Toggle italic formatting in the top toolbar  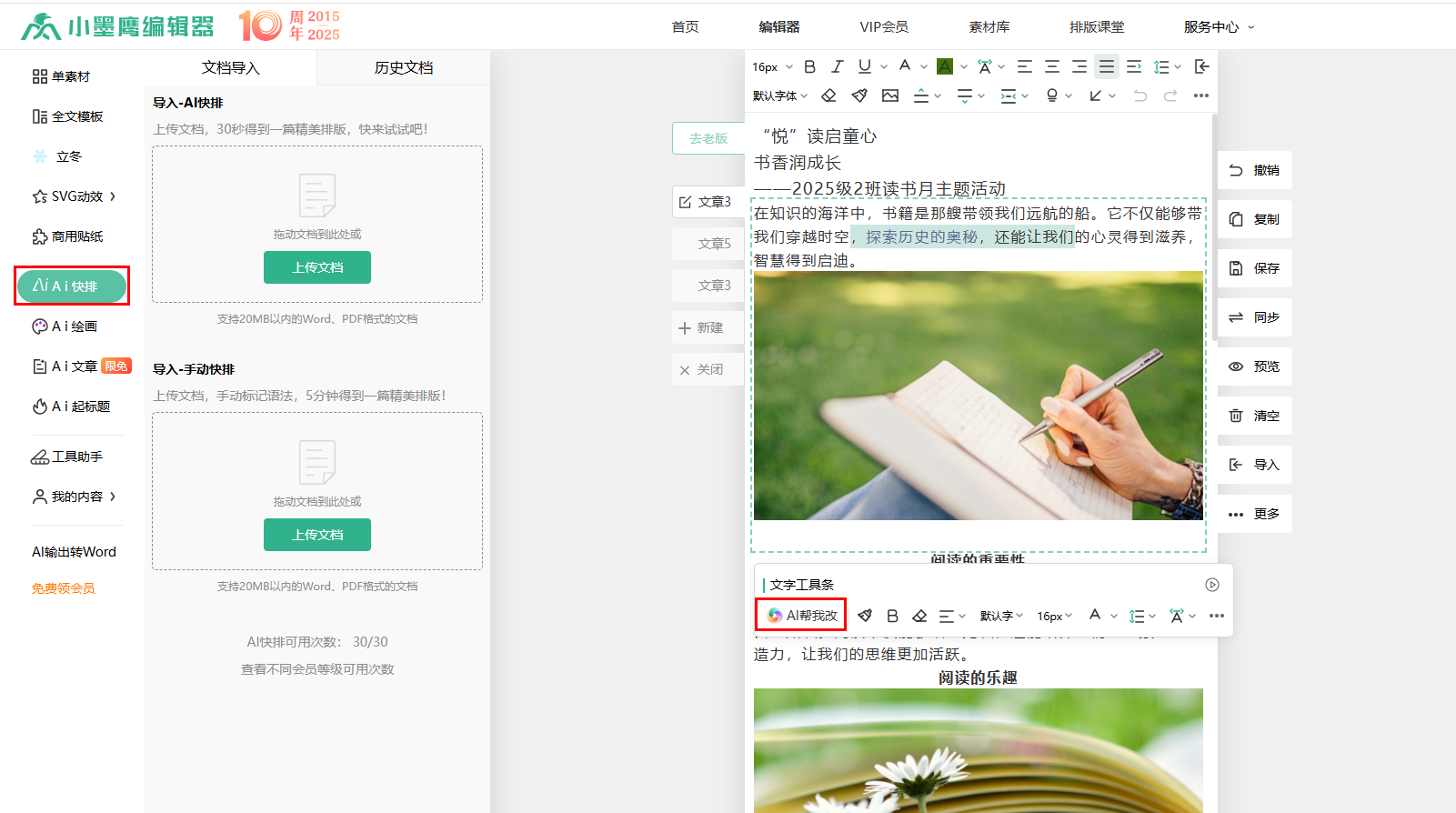837,66
